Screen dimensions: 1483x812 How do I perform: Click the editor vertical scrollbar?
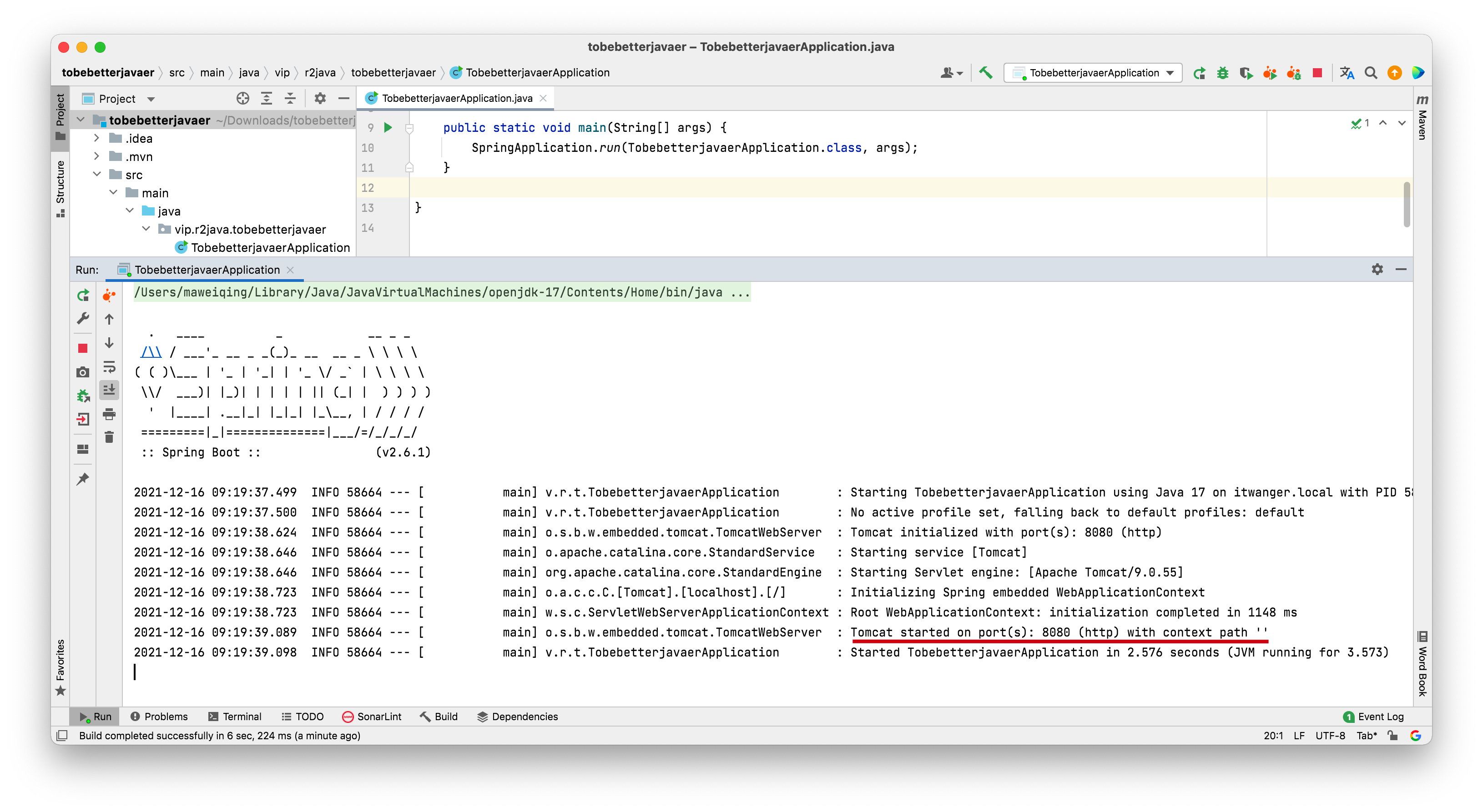tap(1407, 204)
